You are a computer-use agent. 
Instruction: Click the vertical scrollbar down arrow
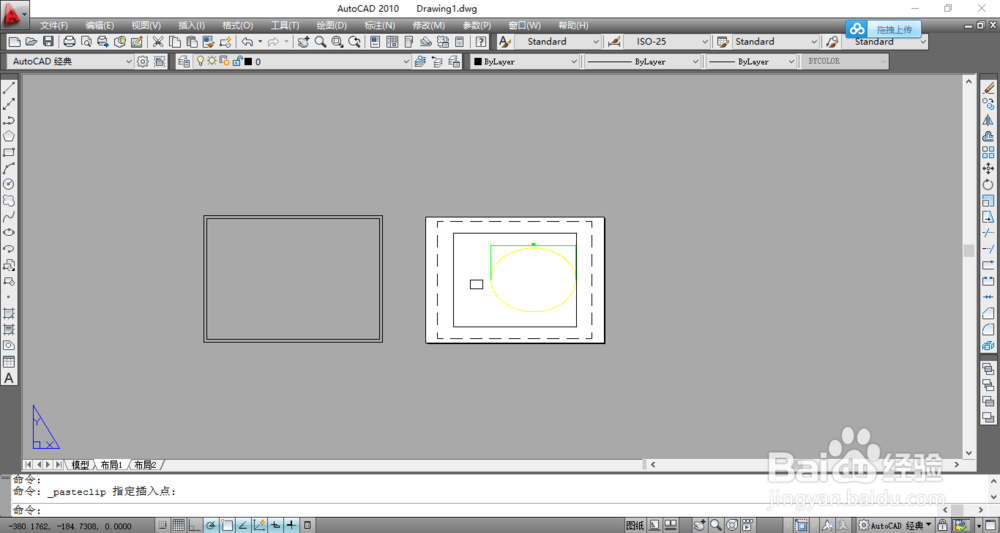click(x=969, y=453)
